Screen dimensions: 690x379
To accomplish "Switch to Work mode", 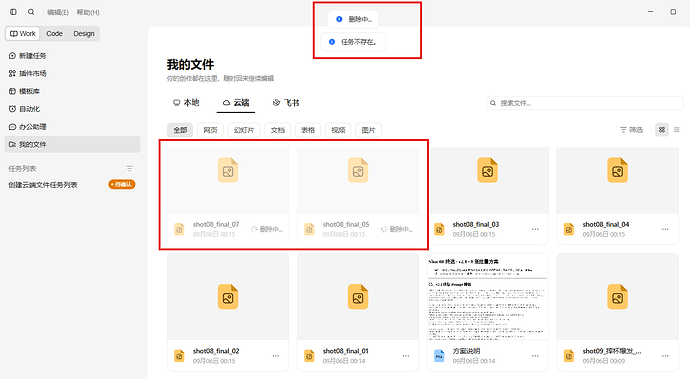I will (22, 33).
